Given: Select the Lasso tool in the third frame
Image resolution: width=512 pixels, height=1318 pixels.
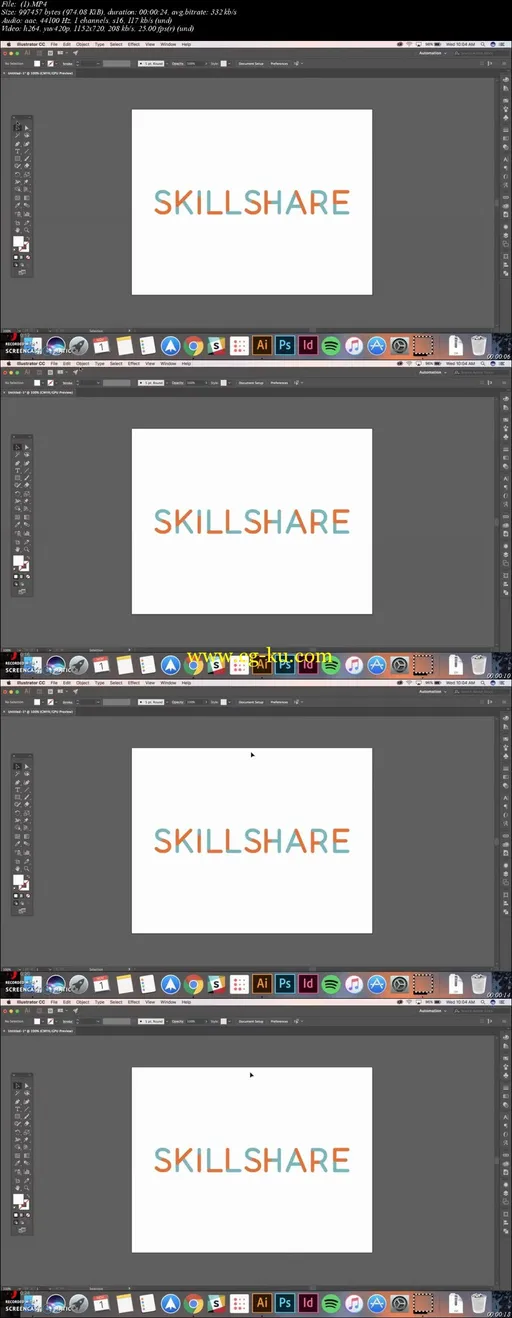Looking at the screenshot, I should 27,773.
